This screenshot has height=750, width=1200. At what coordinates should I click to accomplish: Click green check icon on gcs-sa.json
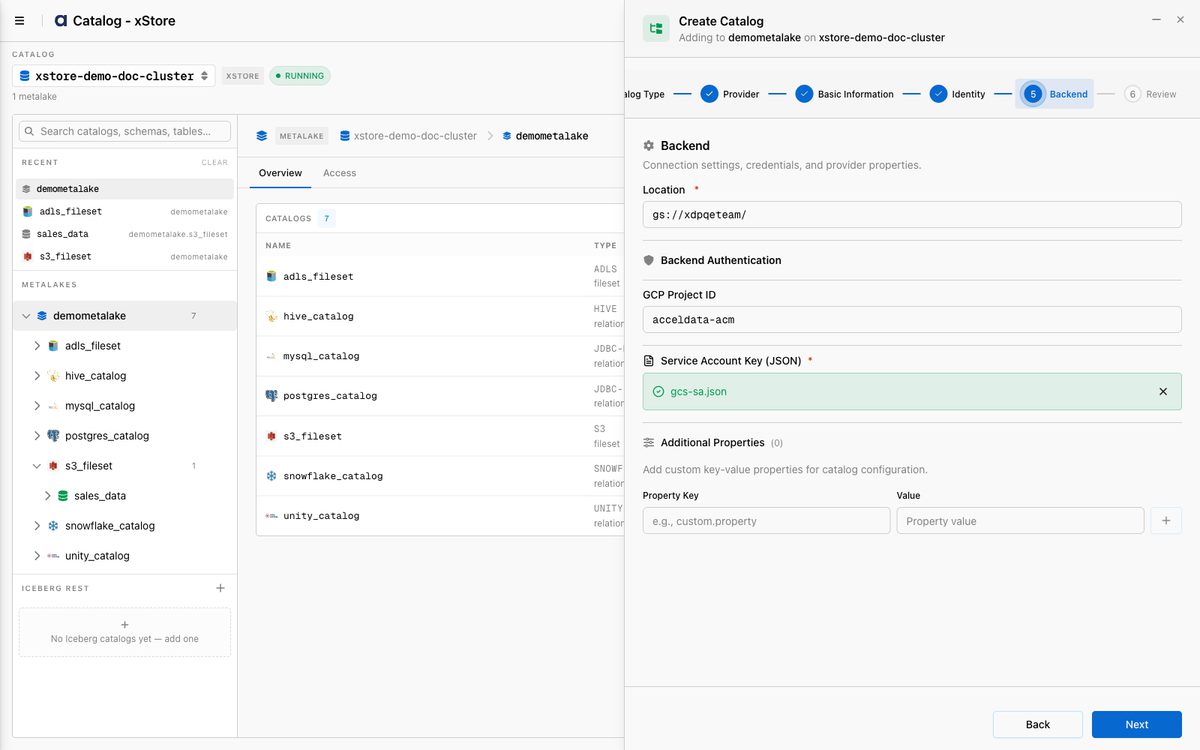[x=658, y=392]
